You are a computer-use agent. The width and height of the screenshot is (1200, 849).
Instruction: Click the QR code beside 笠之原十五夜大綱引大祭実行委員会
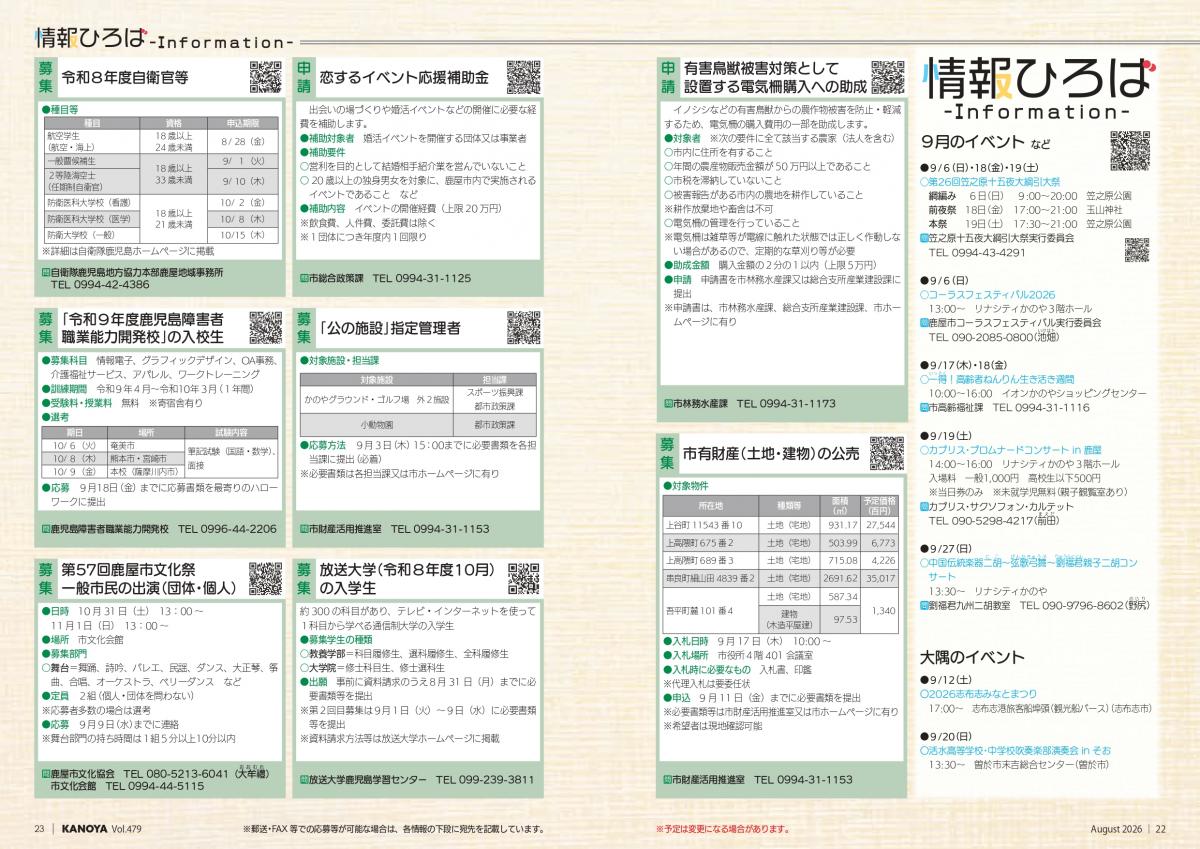tap(1136, 250)
